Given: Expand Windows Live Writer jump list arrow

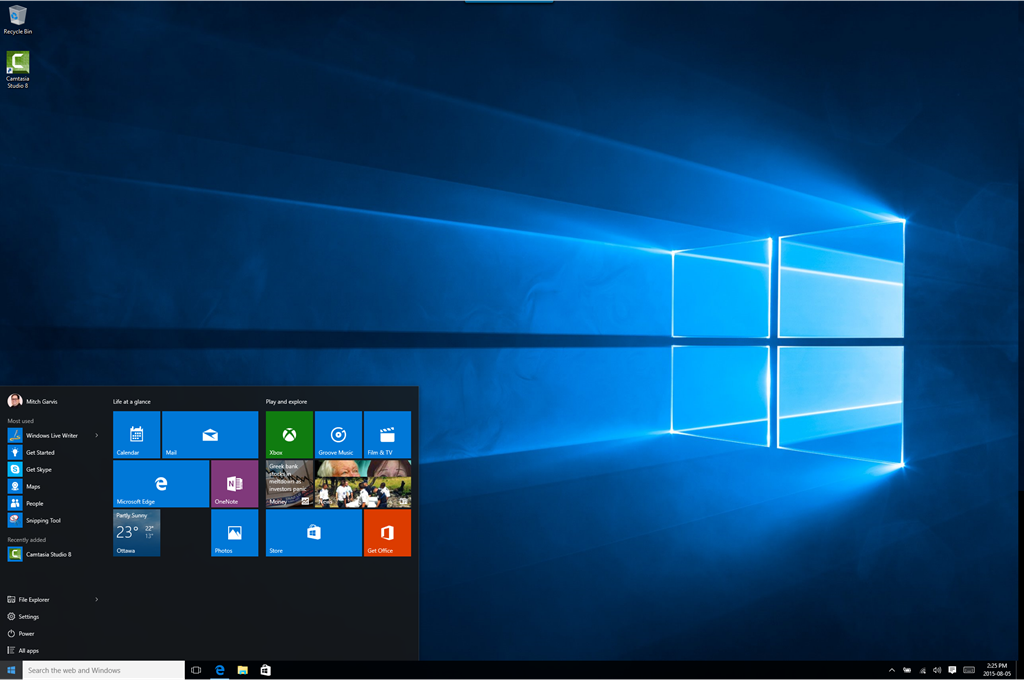Looking at the screenshot, I should pos(97,436).
